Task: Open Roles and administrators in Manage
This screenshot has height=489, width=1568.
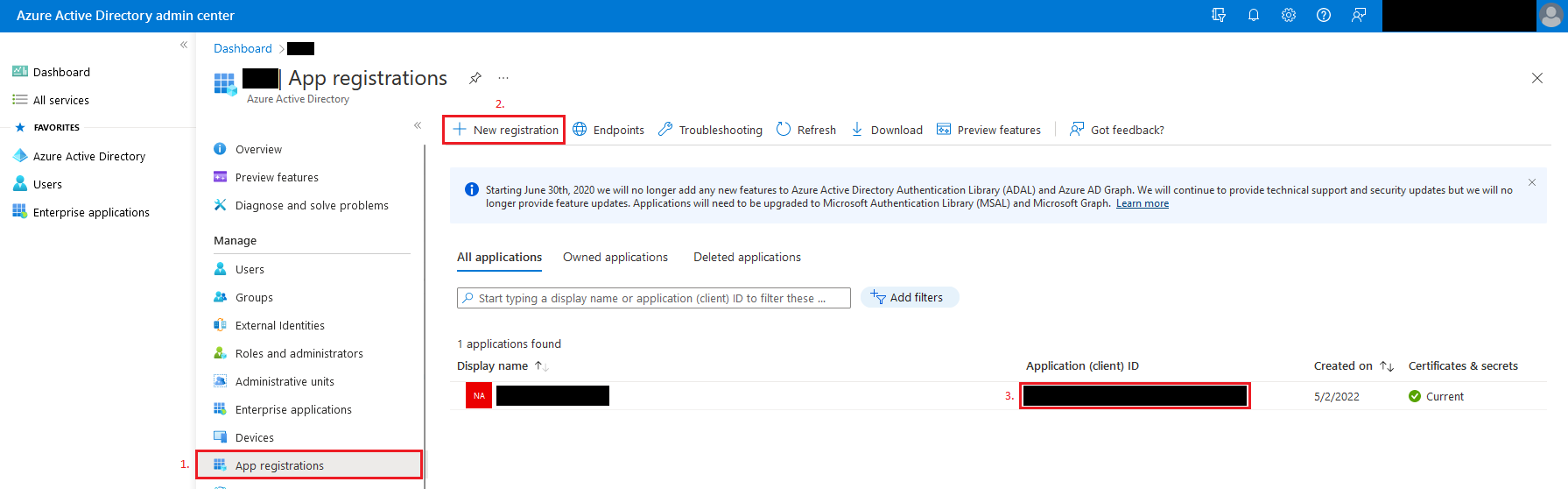Action: (299, 353)
